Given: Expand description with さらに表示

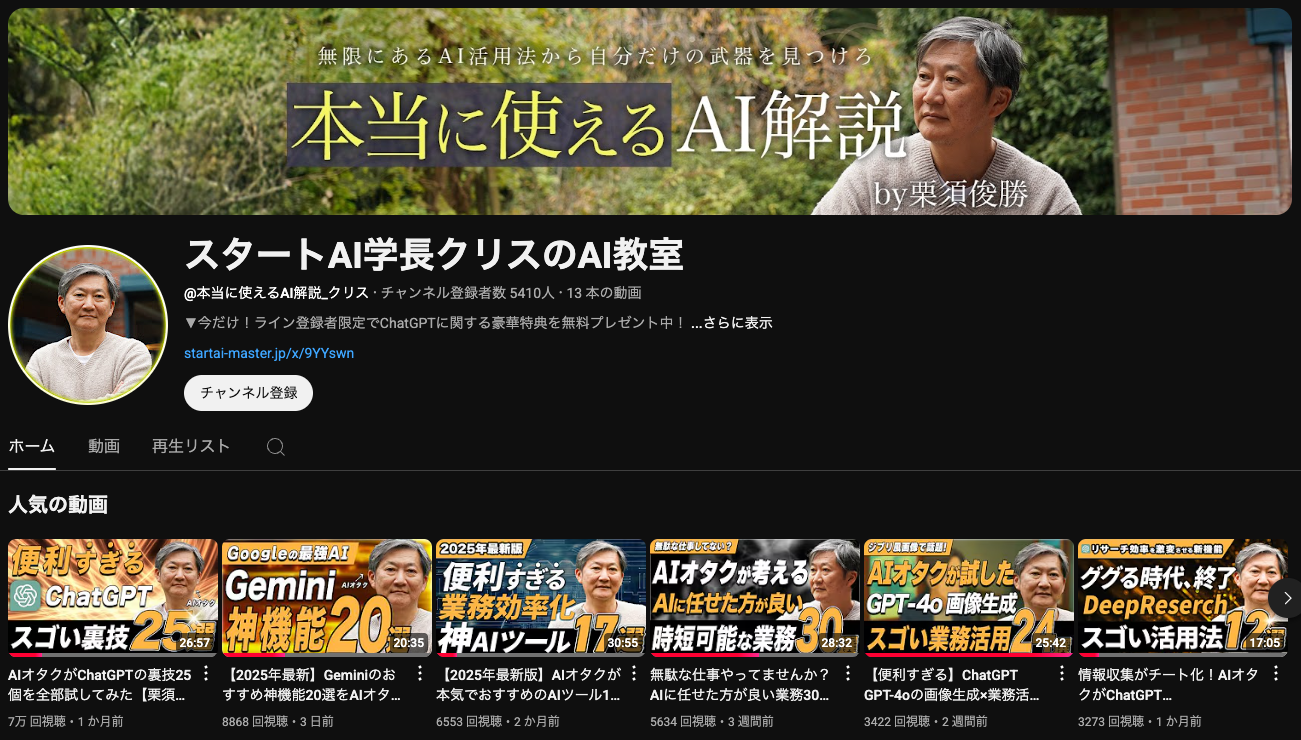Looking at the screenshot, I should coord(732,323).
